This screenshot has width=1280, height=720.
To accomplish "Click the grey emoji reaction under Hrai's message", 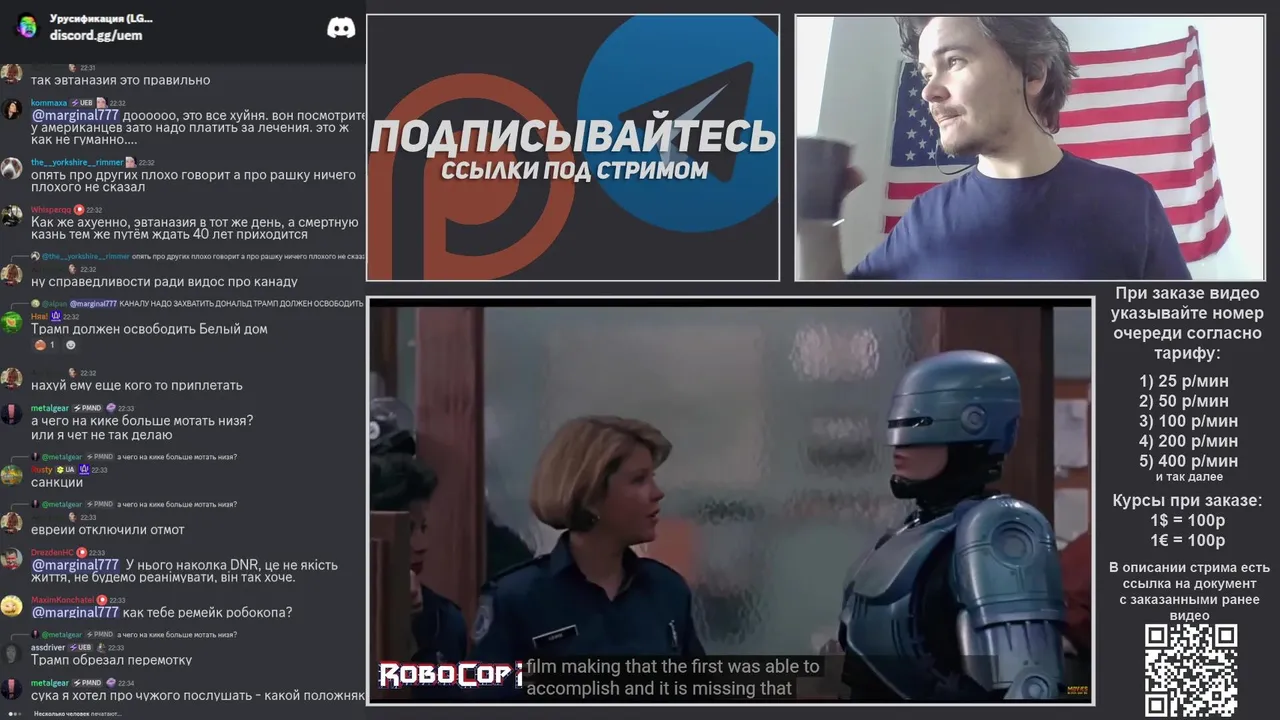I will (x=71, y=345).
